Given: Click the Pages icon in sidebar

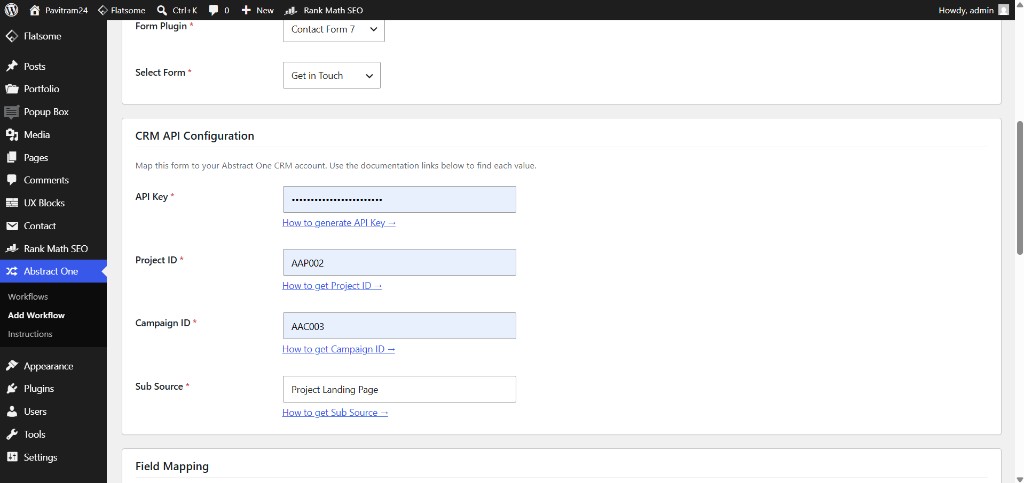Looking at the screenshot, I should pyautogui.click(x=12, y=157).
